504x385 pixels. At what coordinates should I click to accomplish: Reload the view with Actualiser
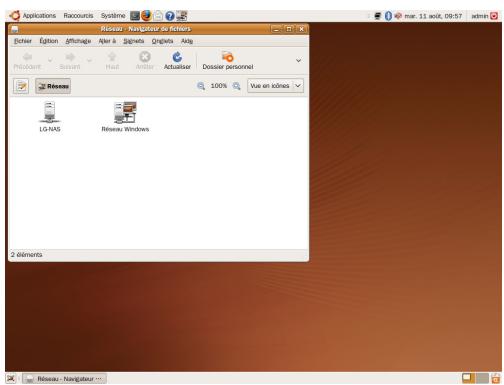pyautogui.click(x=177, y=60)
